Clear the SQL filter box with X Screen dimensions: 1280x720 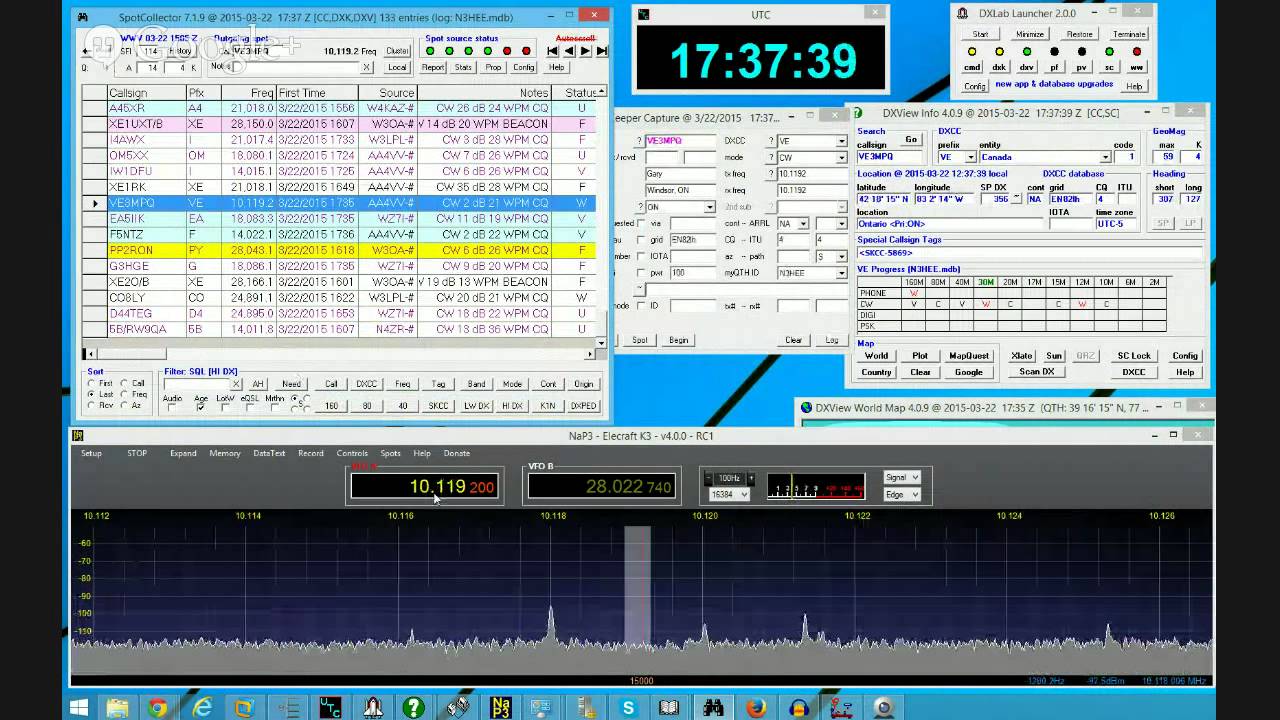tap(236, 384)
